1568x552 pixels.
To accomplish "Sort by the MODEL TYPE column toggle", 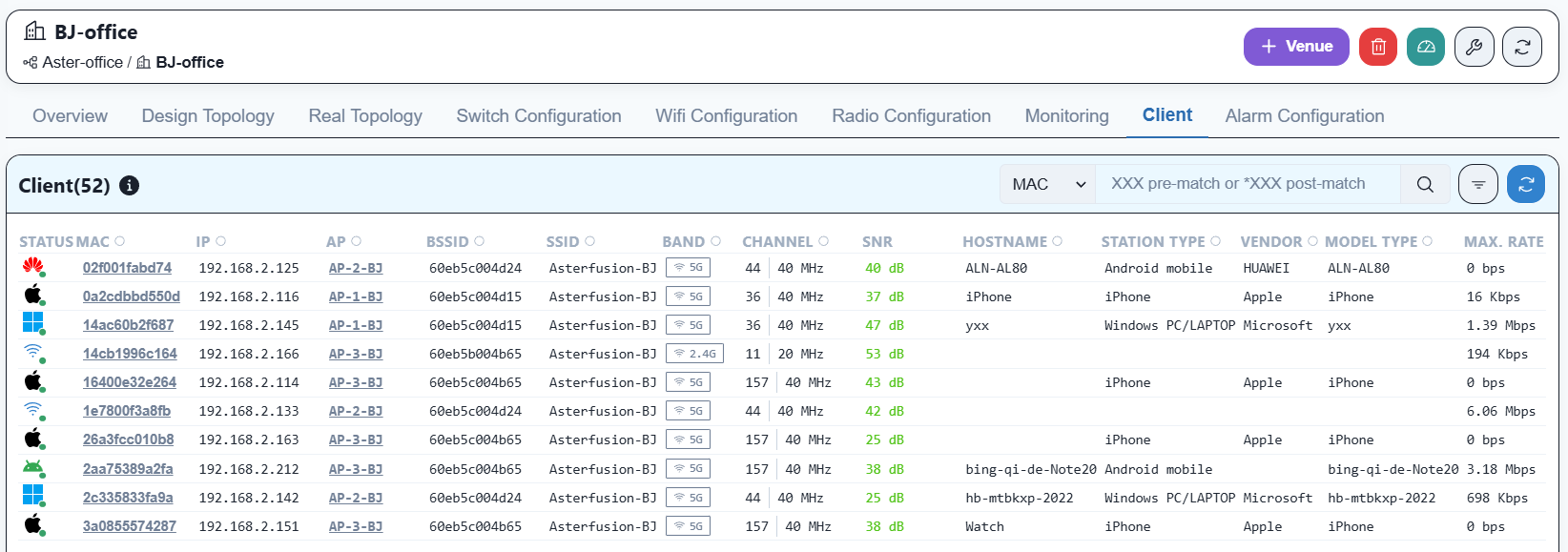I will click(x=1428, y=241).
